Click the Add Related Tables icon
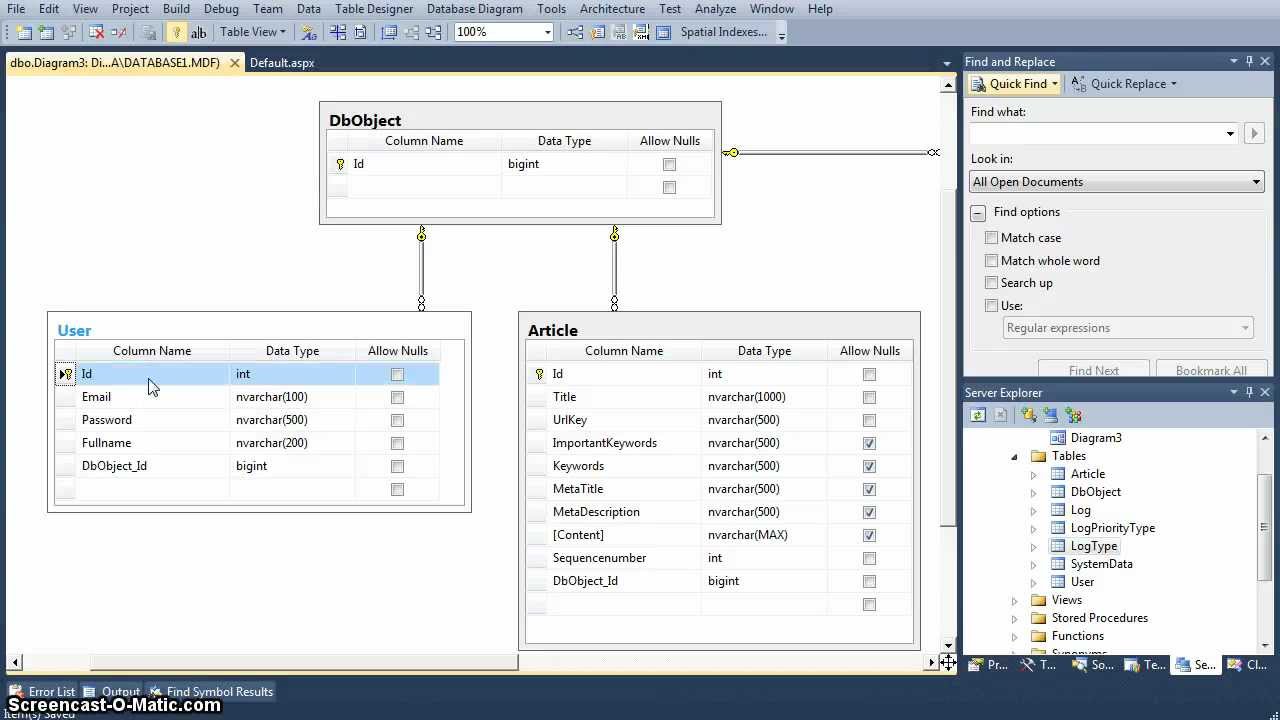Image resolution: width=1280 pixels, height=720 pixels. pyautogui.click(x=69, y=32)
